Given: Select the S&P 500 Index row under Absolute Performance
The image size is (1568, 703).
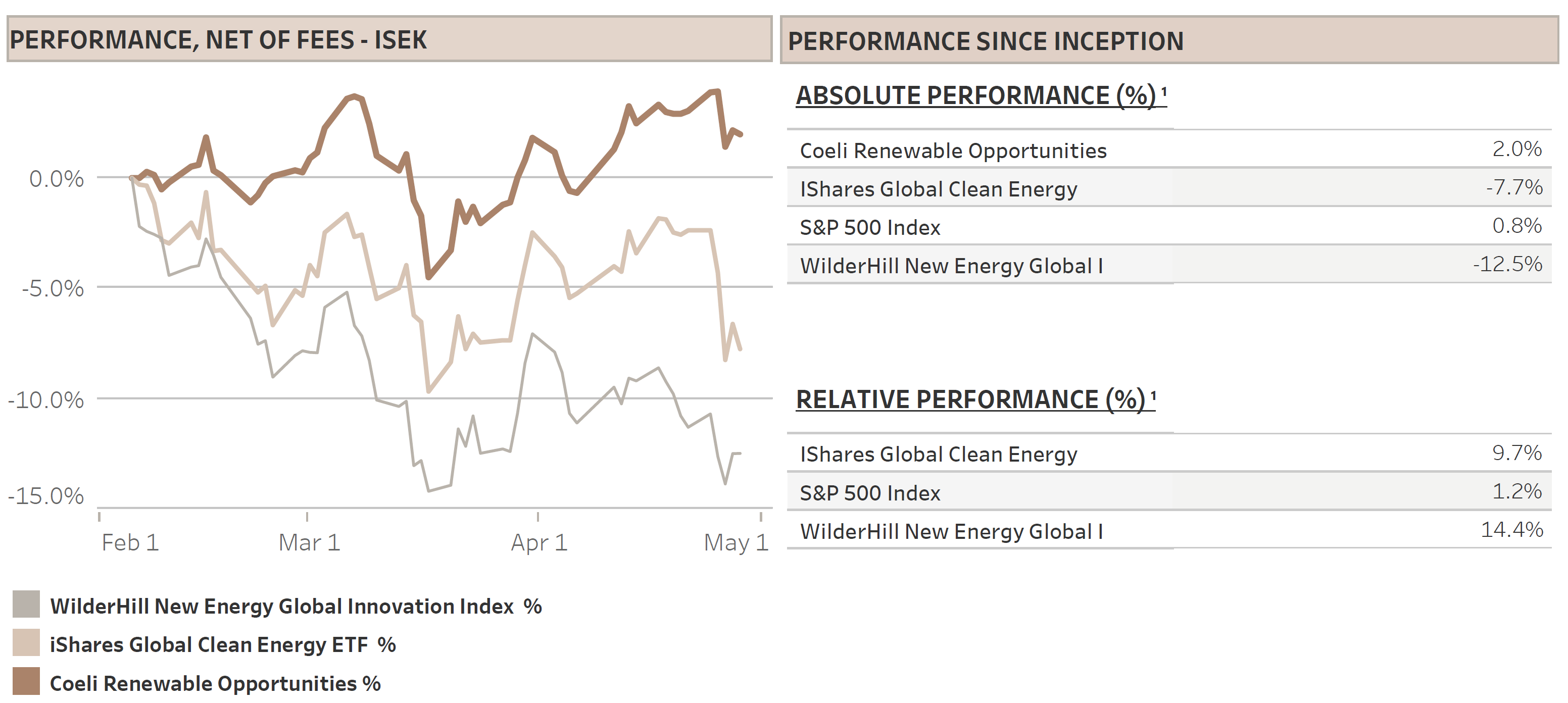Looking at the screenshot, I should [x=869, y=227].
